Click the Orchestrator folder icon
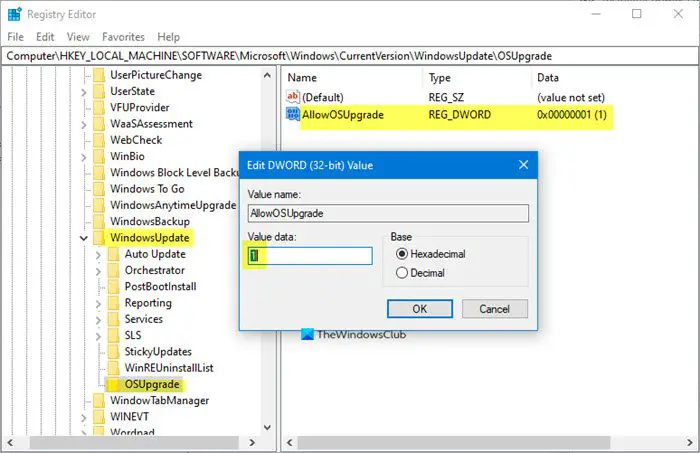 (x=113, y=270)
